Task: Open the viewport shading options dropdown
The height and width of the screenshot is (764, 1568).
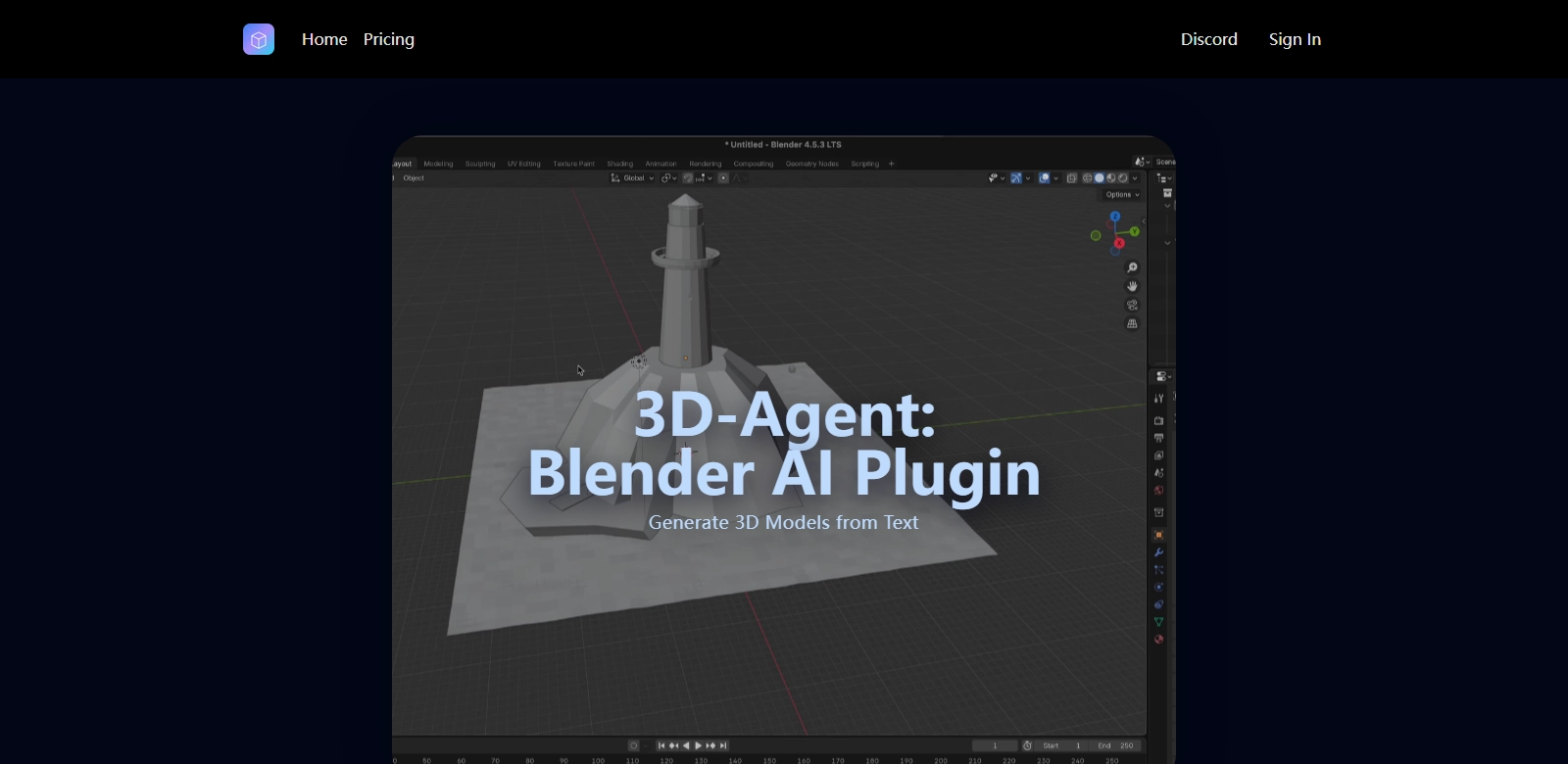Action: tap(1135, 178)
